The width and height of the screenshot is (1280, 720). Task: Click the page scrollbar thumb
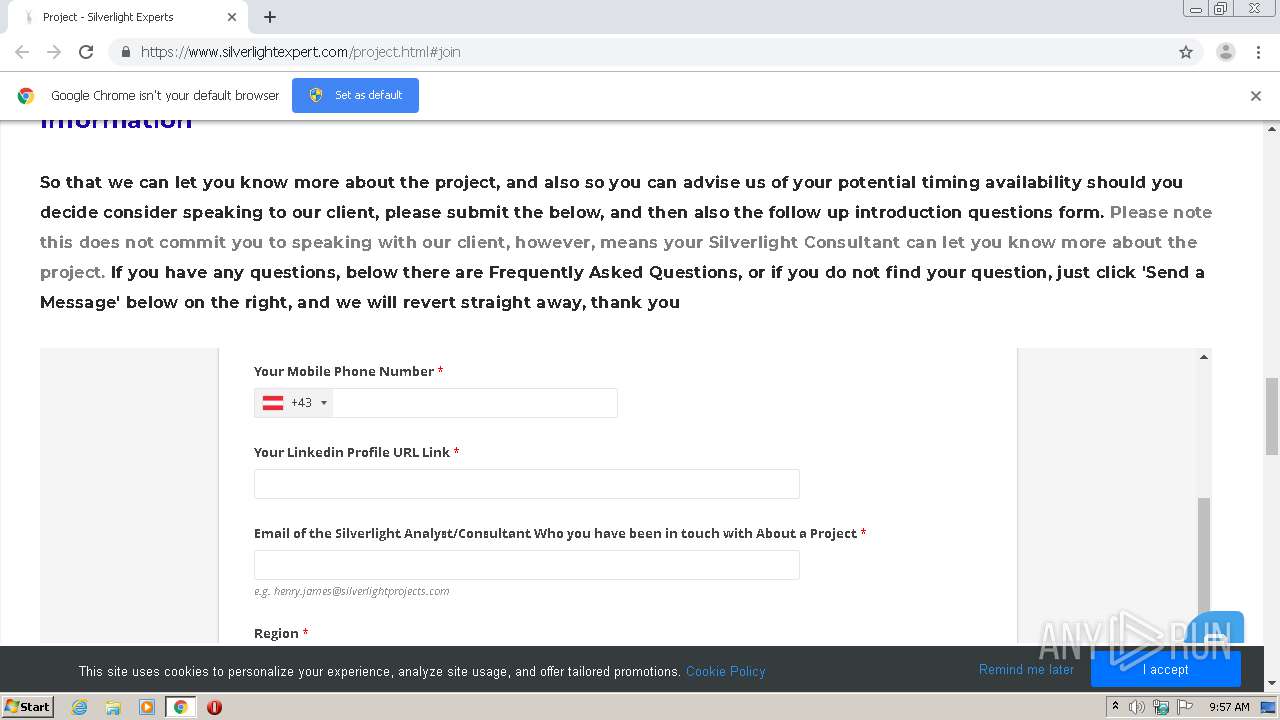[1272, 416]
